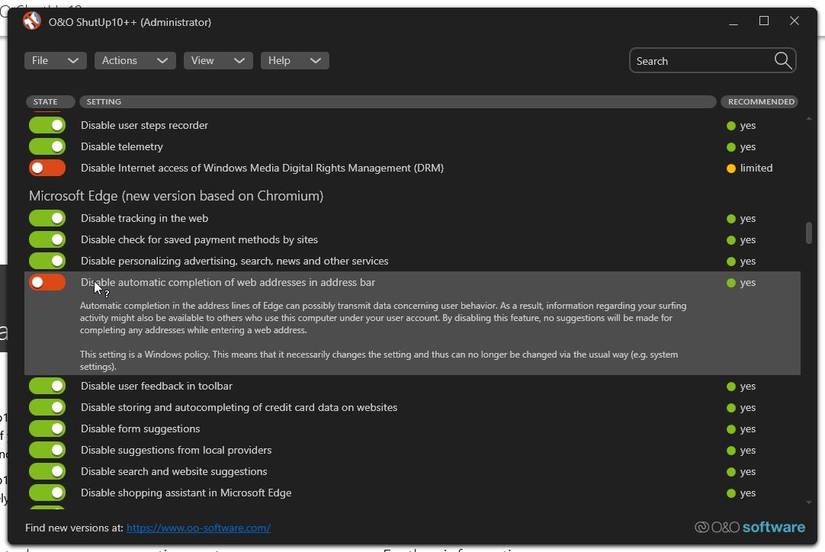Image resolution: width=825 pixels, height=552 pixels.
Task: Toggle Disable user steps recorder switch
Action: pos(47,125)
